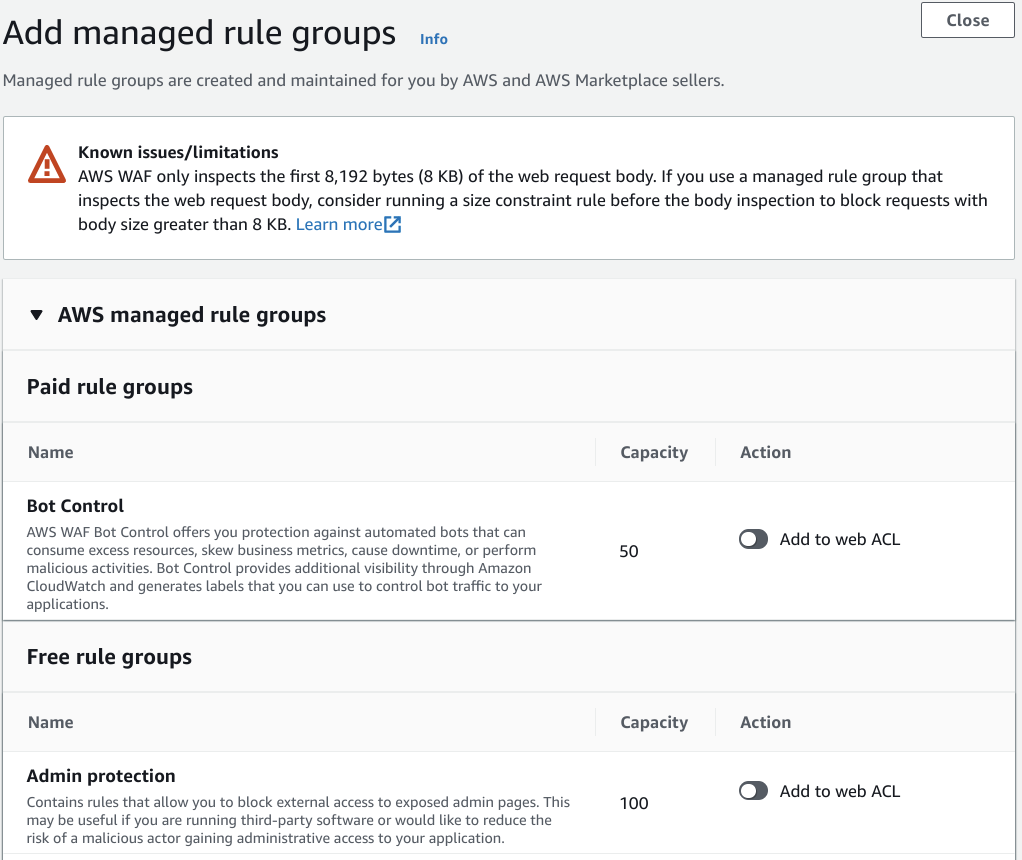The height and width of the screenshot is (860, 1022).
Task: Click the AWS managed rule groups section title
Action: (x=192, y=315)
